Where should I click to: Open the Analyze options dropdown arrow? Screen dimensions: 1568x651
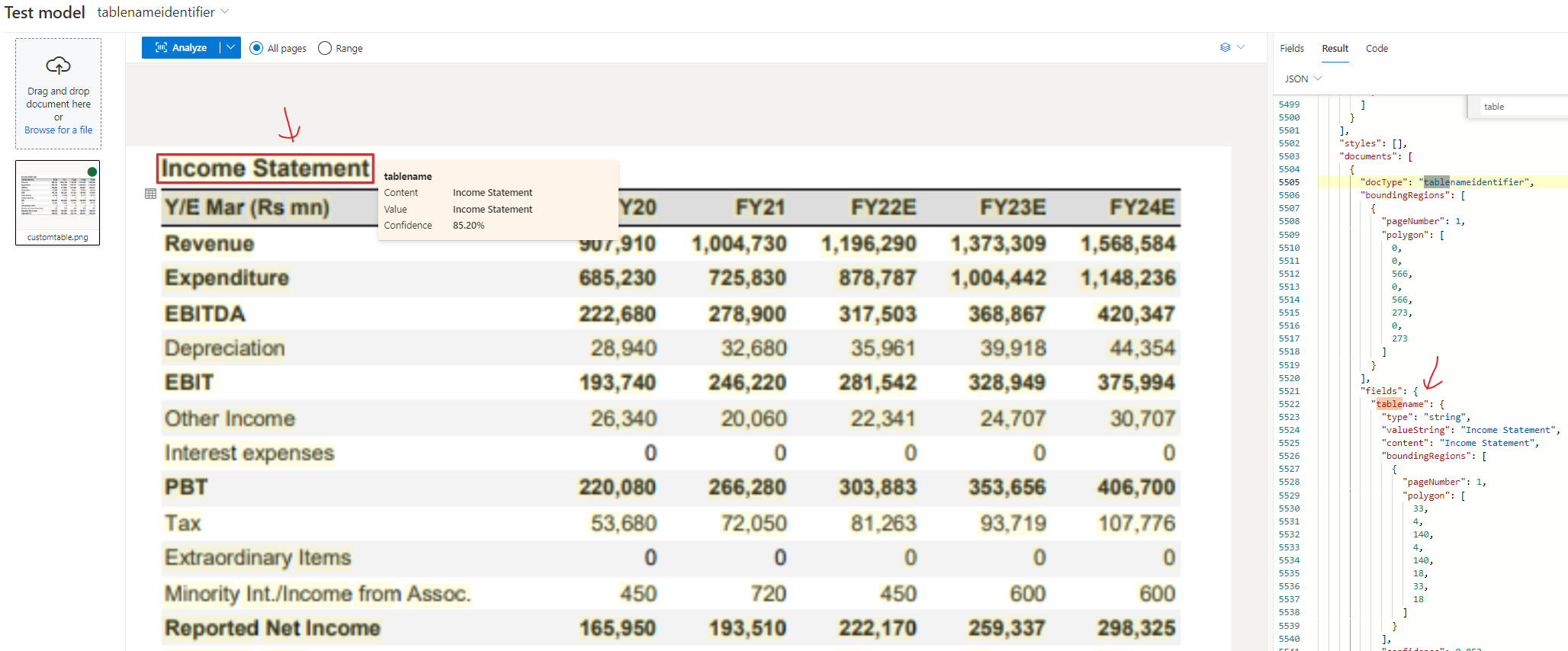(230, 47)
